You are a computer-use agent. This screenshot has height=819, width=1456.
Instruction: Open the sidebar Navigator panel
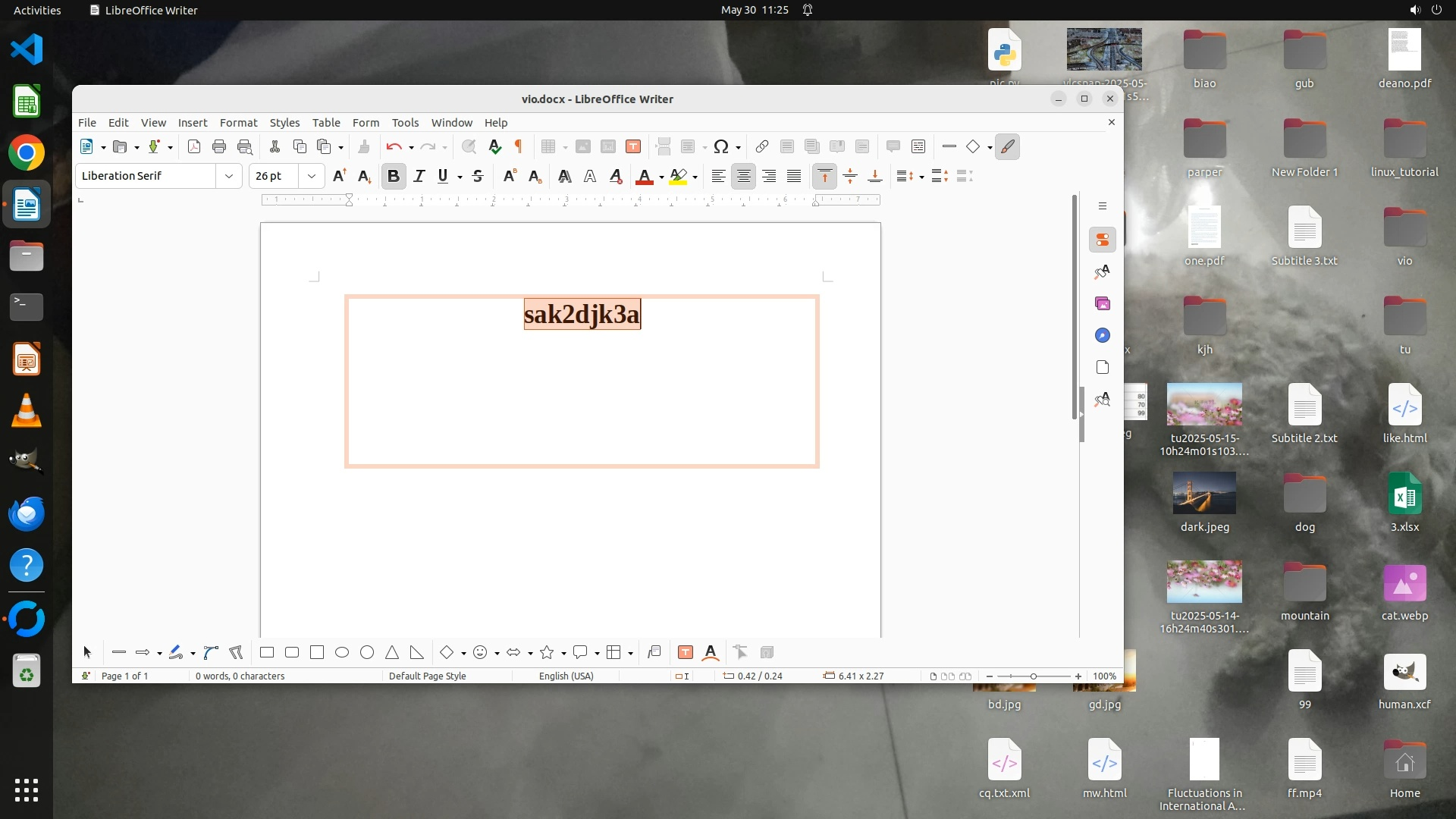pyautogui.click(x=1103, y=335)
